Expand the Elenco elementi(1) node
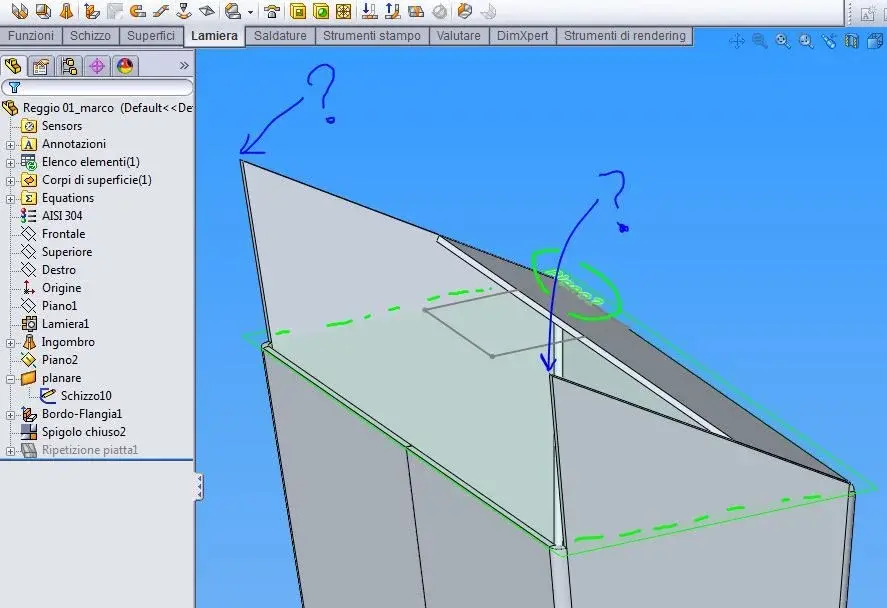This screenshot has width=887, height=608. (x=10, y=162)
